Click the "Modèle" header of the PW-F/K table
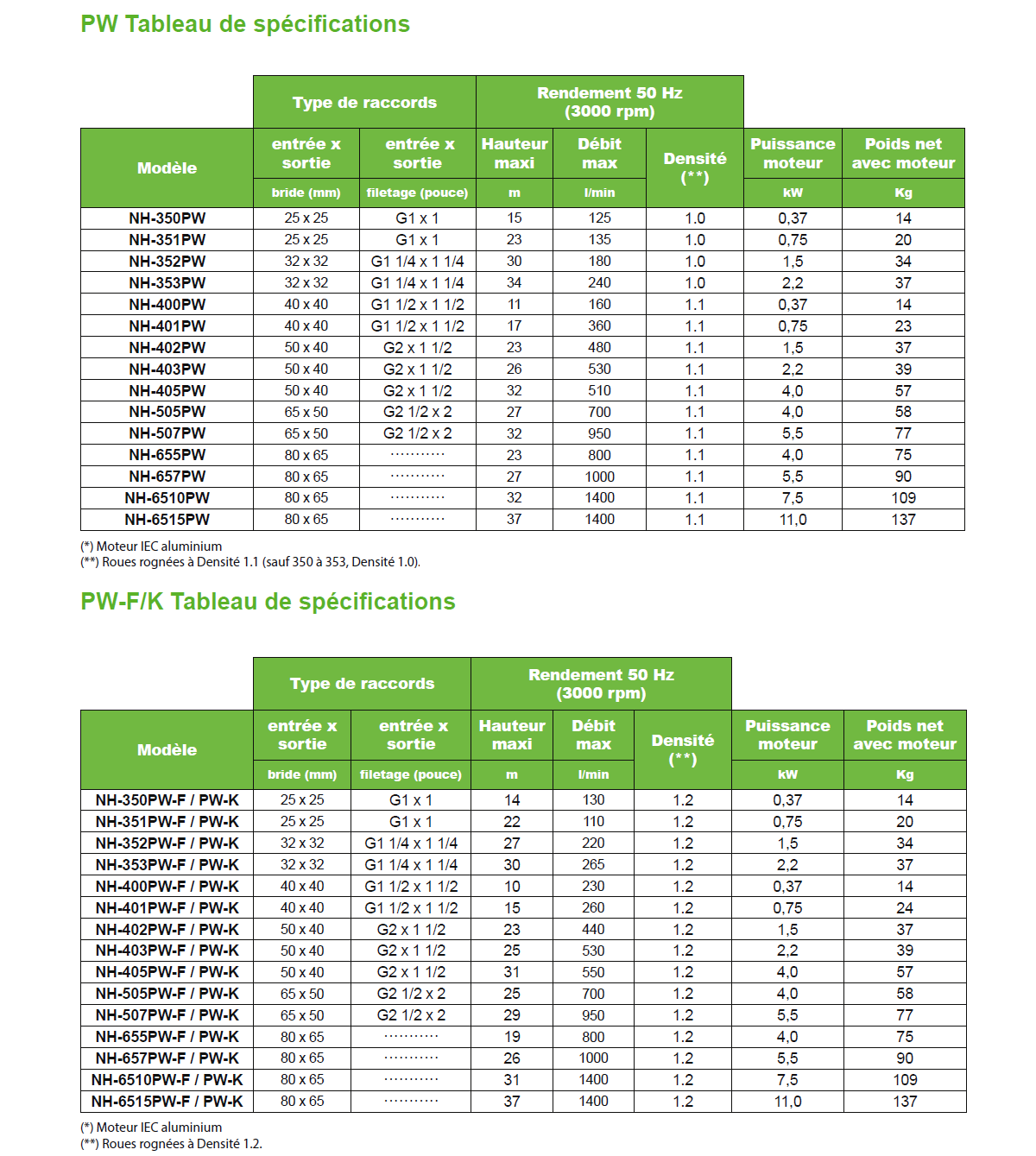 pyautogui.click(x=167, y=750)
